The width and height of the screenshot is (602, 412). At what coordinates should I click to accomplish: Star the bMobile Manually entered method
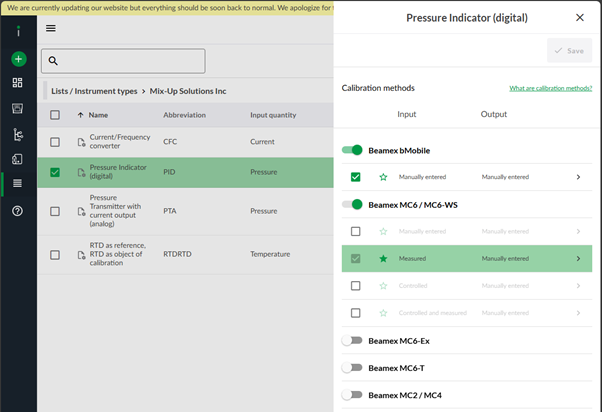[383, 177]
